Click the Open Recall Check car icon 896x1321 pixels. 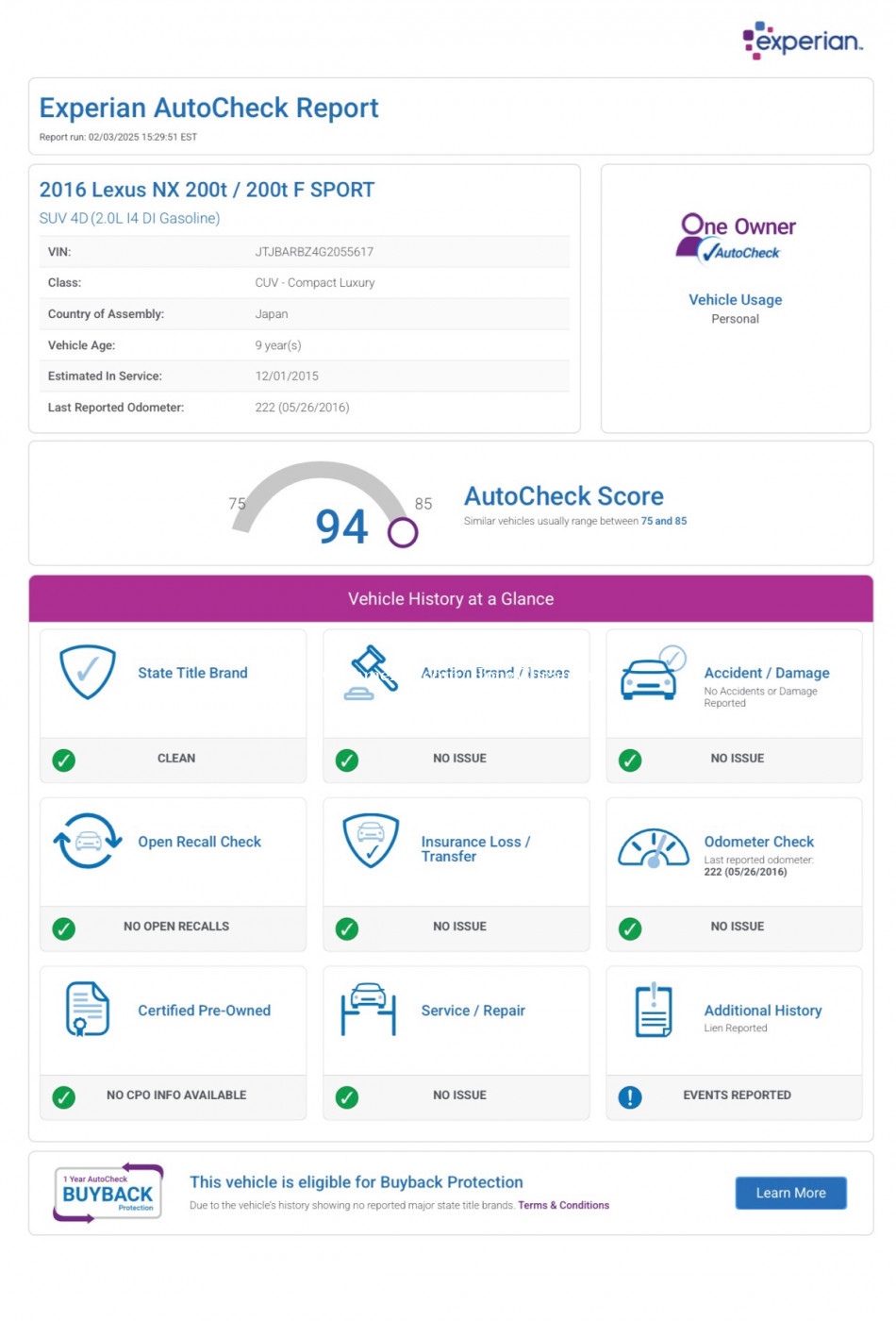[x=88, y=841]
